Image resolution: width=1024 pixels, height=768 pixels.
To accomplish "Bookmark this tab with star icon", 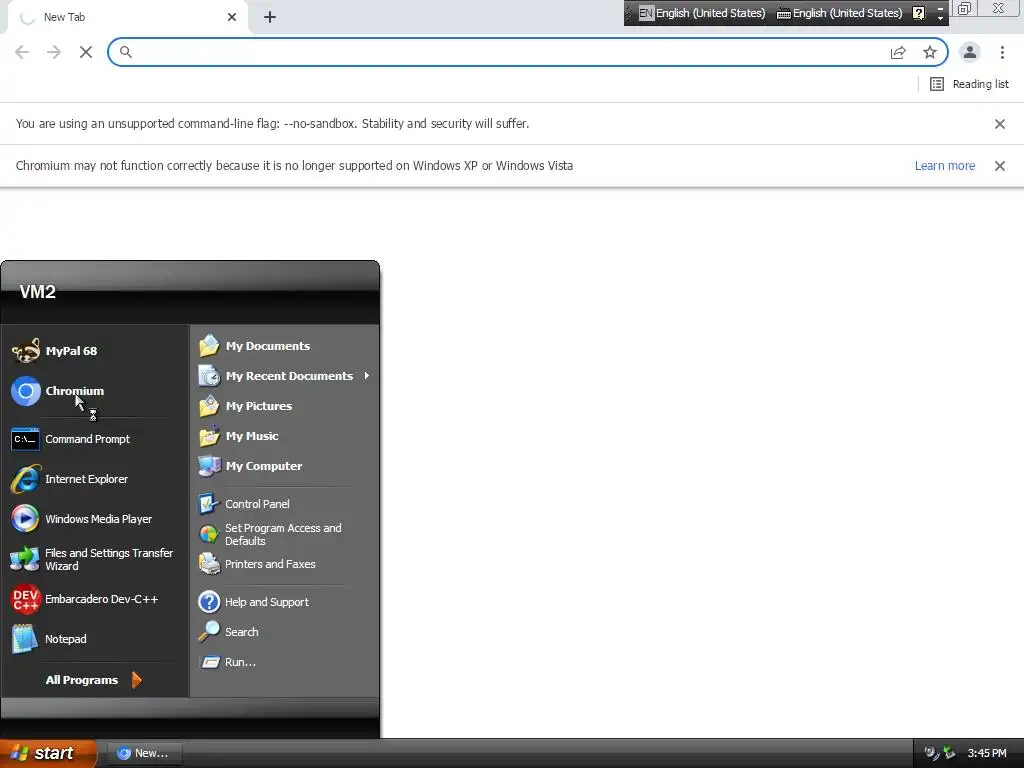I will (930, 52).
